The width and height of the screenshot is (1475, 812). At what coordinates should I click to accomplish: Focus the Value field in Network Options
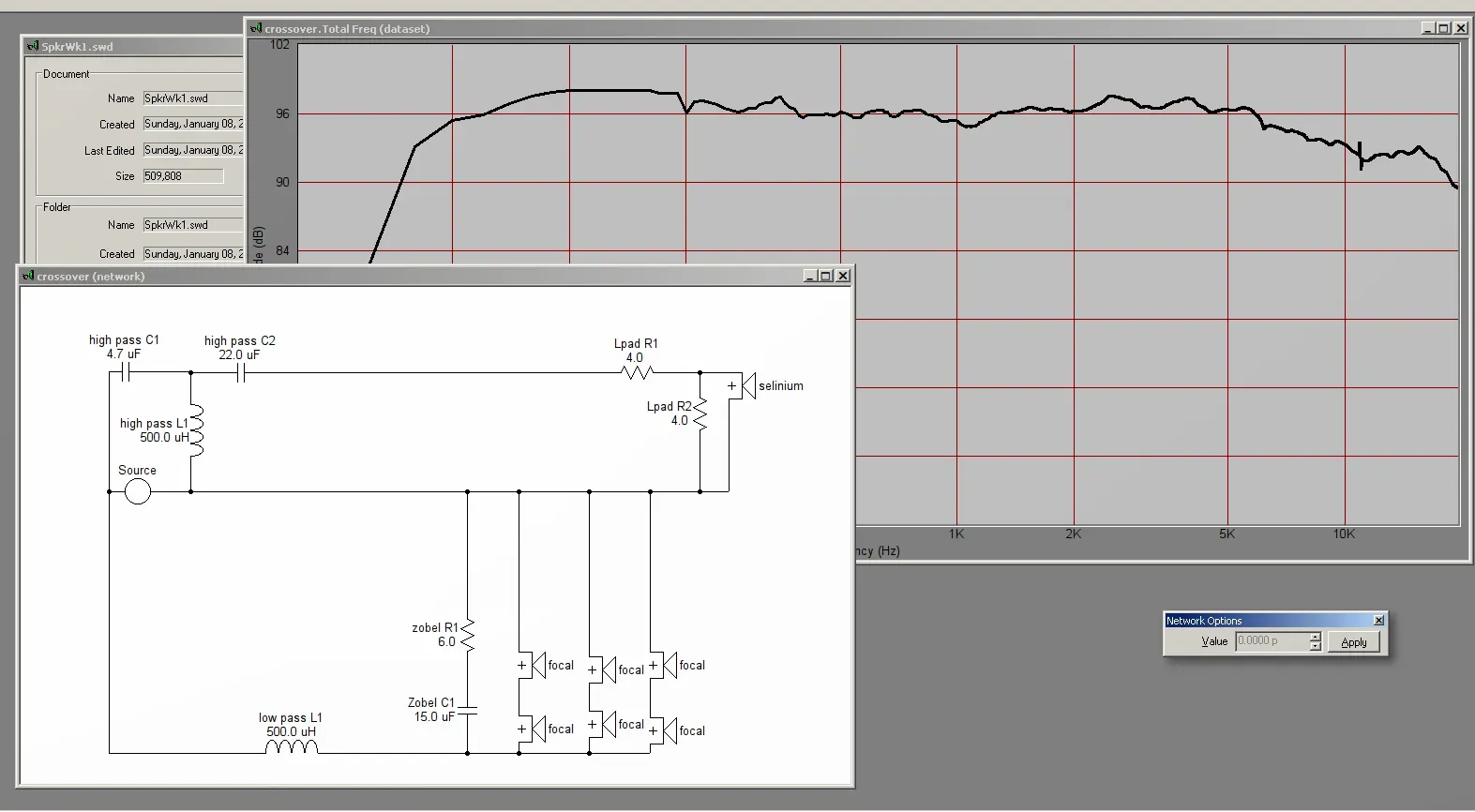[x=1271, y=641]
